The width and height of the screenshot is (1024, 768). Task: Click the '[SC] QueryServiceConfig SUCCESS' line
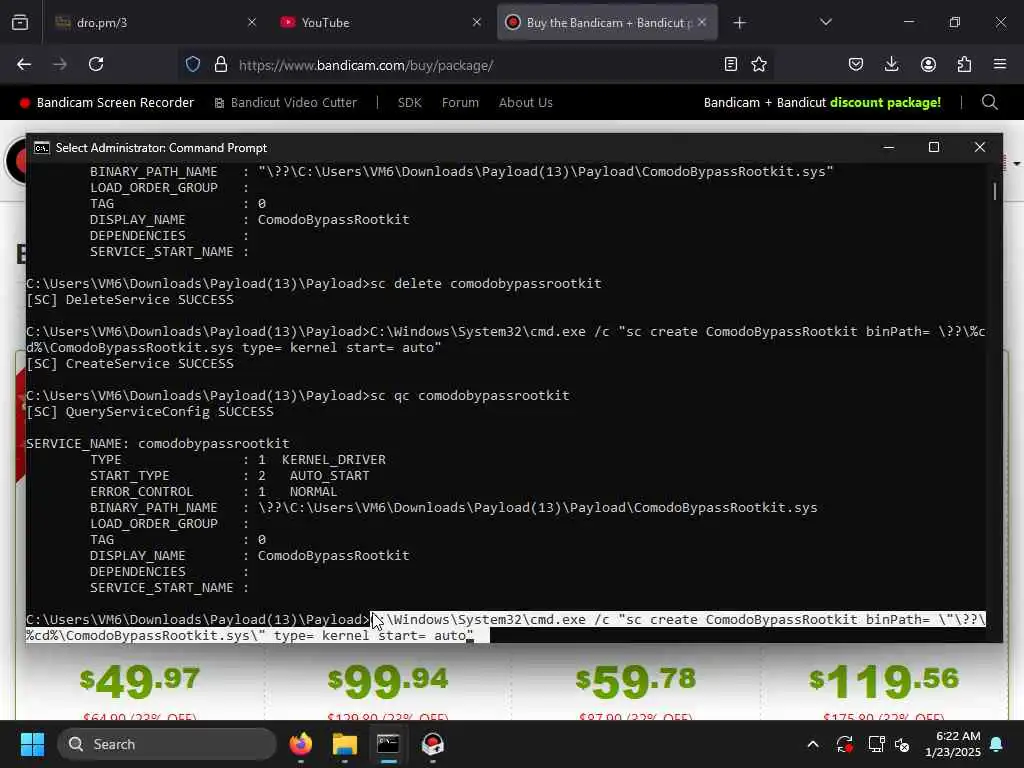click(x=150, y=411)
